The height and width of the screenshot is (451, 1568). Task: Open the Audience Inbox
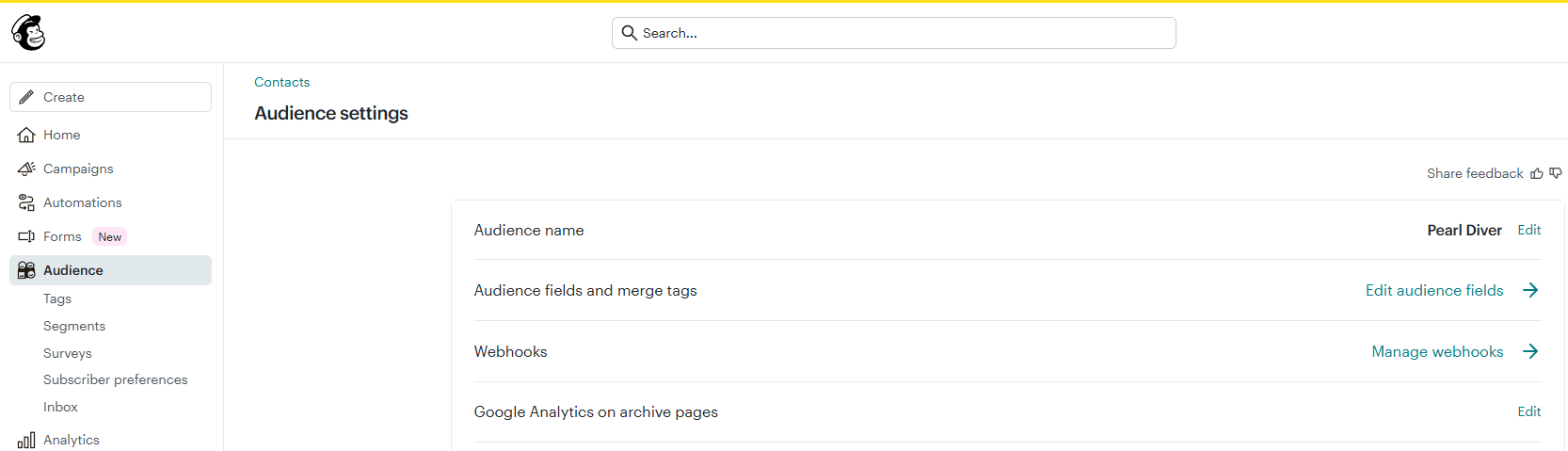60,407
